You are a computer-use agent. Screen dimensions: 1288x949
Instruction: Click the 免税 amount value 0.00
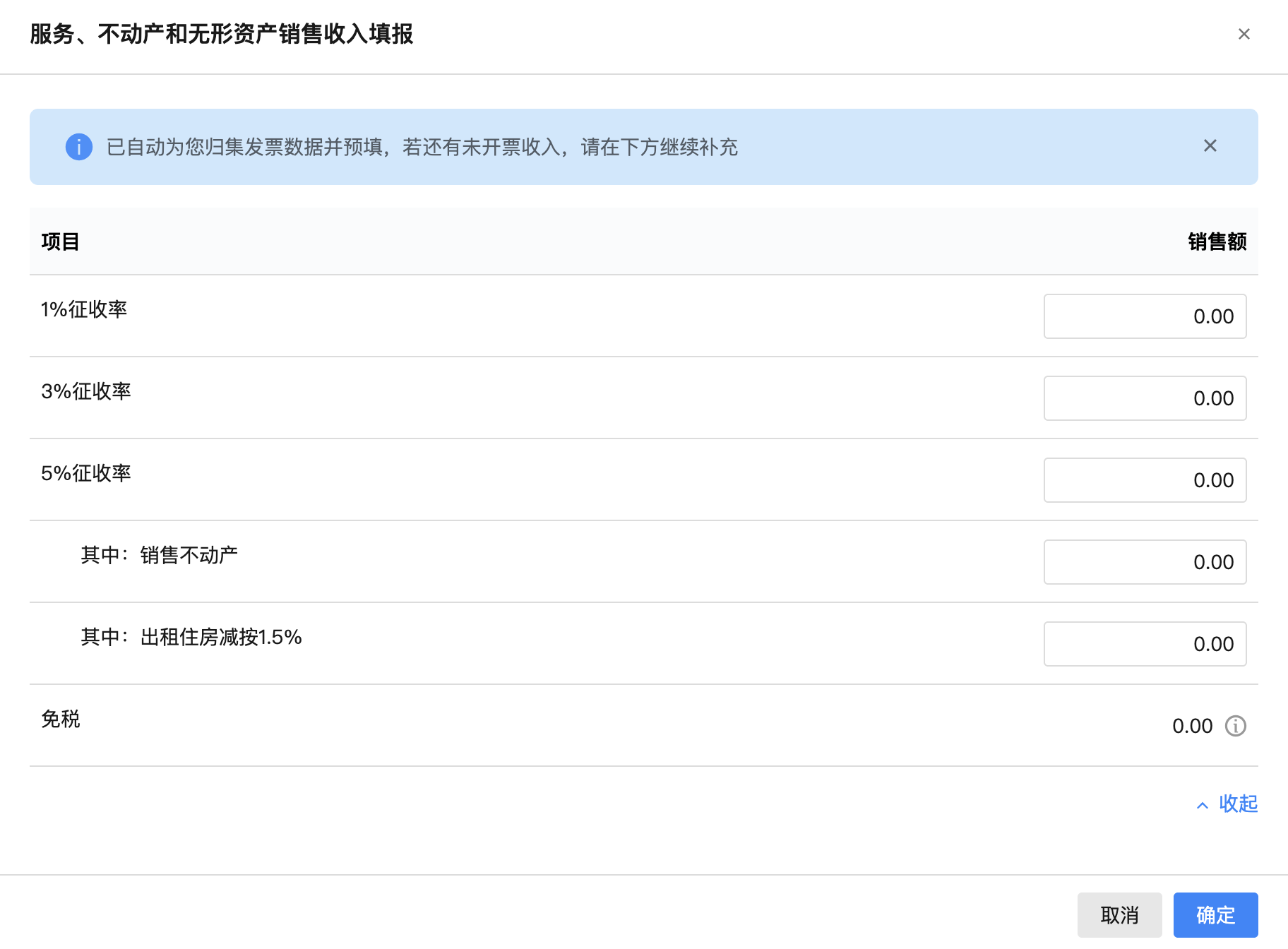(1192, 725)
